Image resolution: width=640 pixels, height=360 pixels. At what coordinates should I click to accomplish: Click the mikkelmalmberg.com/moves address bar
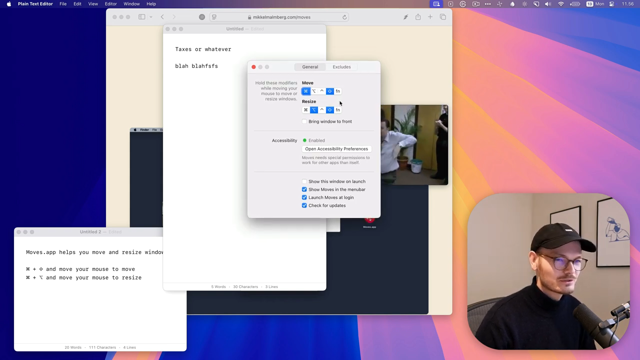coord(279,17)
